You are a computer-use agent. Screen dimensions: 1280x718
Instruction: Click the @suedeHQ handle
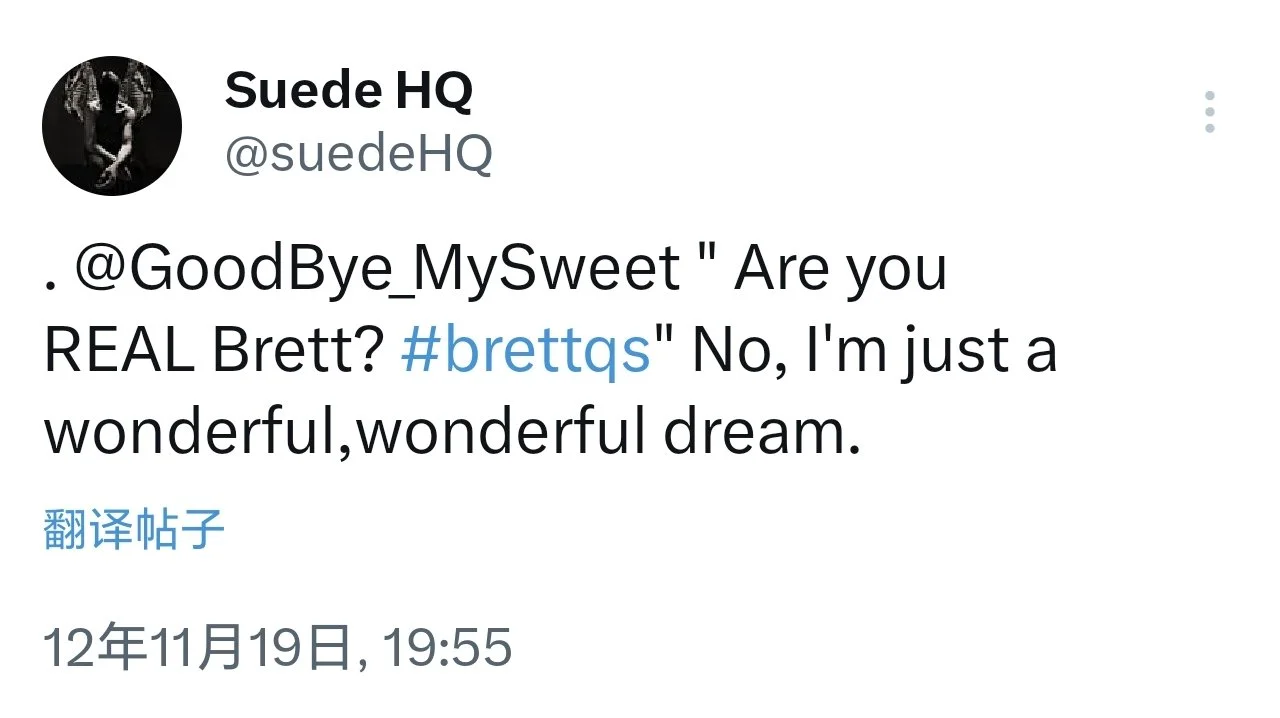coord(358,154)
